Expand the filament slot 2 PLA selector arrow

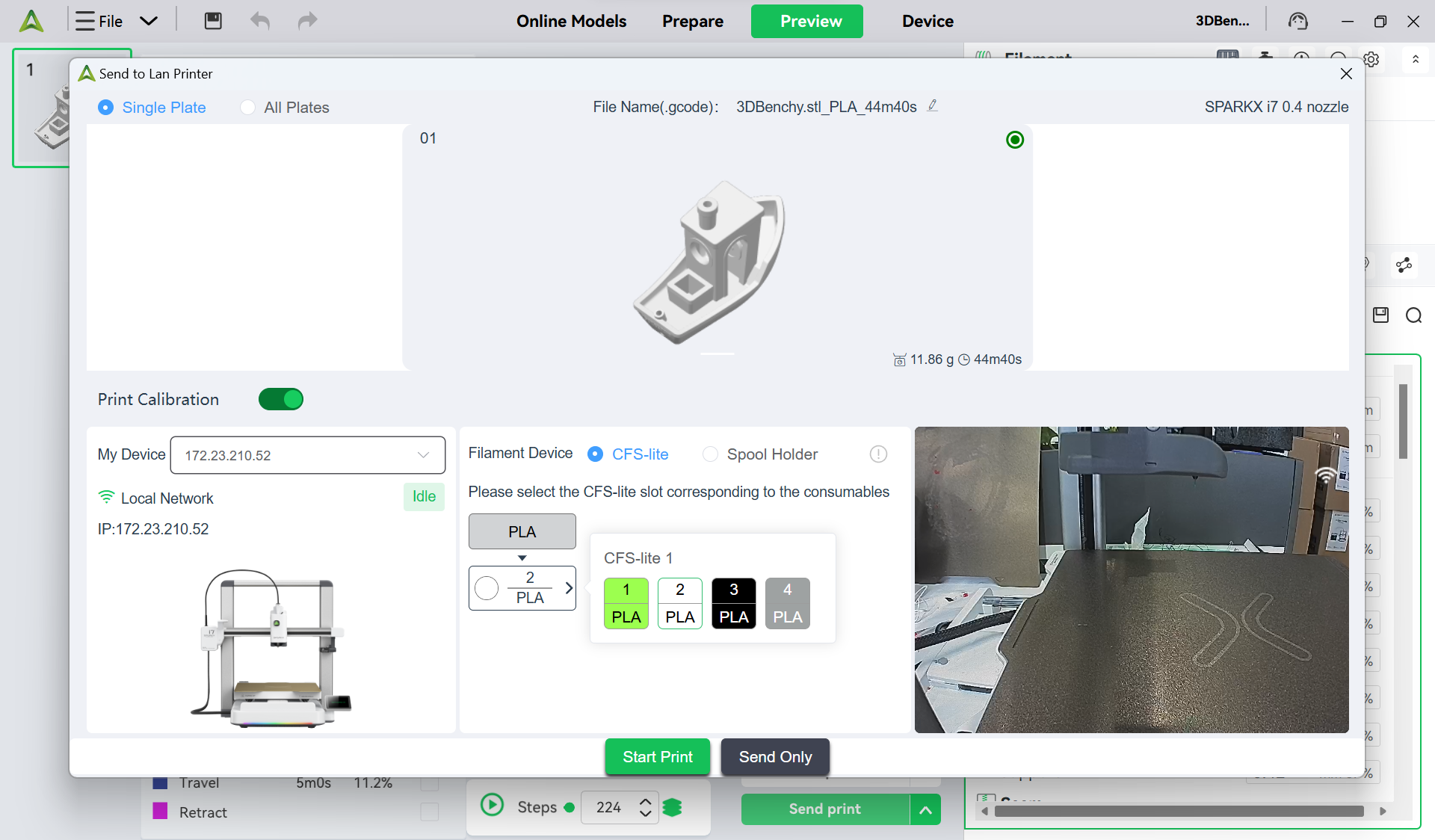click(x=569, y=588)
